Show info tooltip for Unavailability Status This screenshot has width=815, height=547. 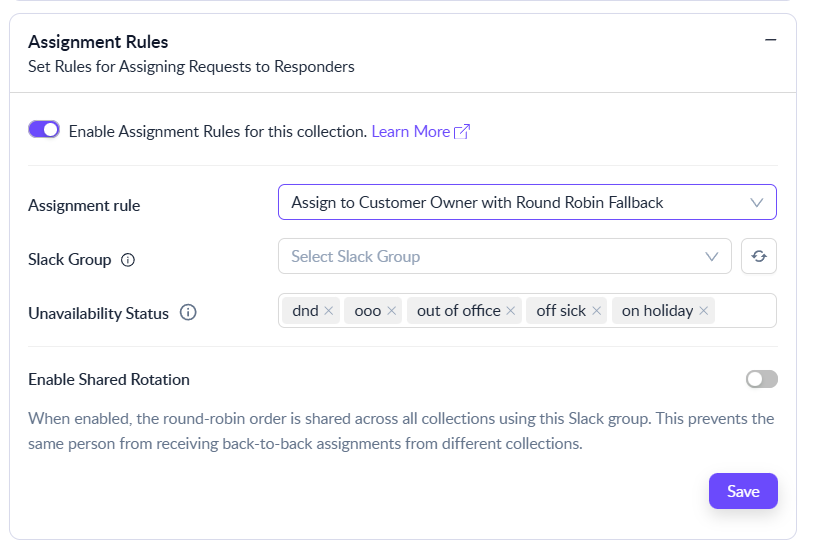(188, 313)
